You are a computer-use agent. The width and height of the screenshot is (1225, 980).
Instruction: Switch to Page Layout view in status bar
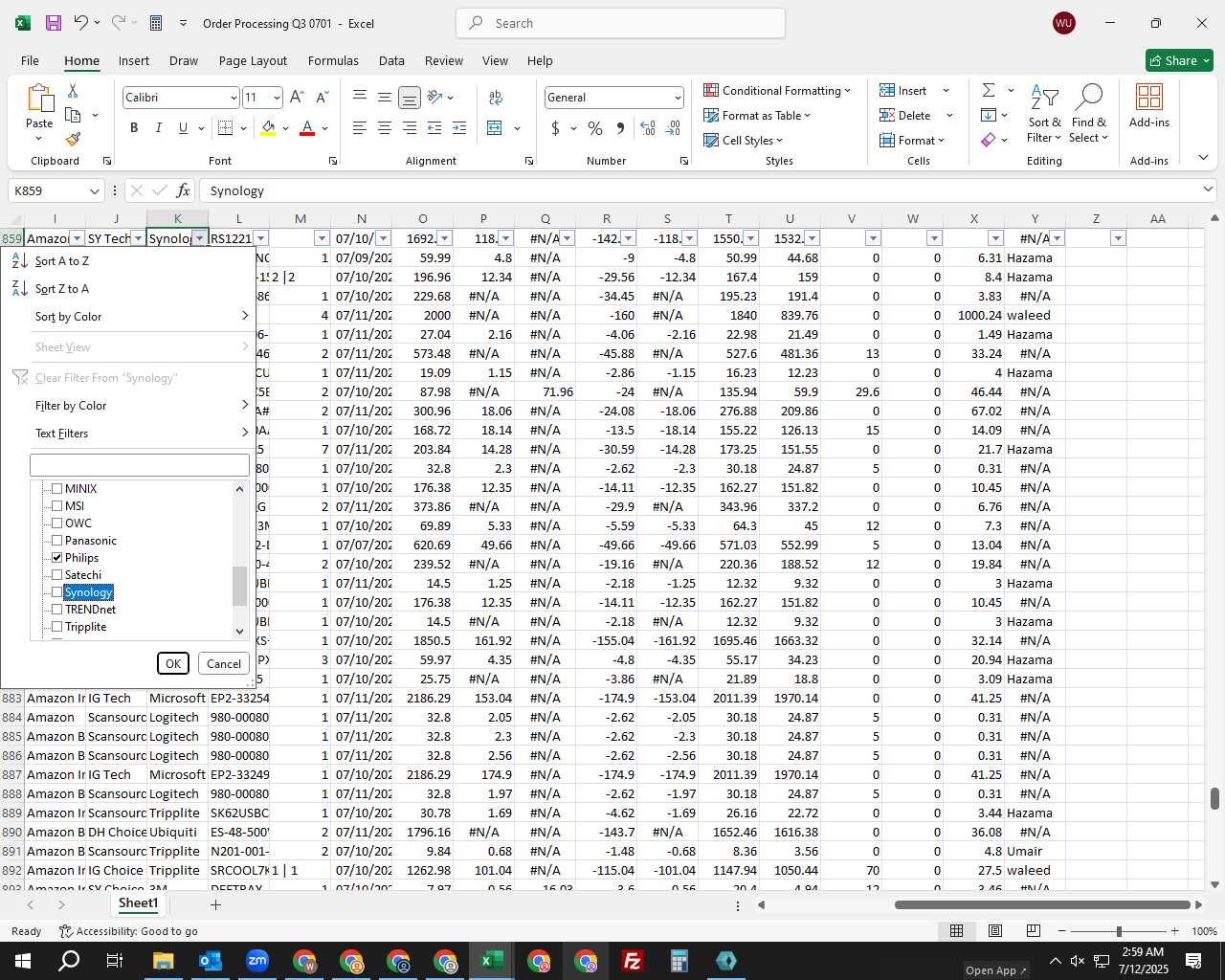[995, 931]
